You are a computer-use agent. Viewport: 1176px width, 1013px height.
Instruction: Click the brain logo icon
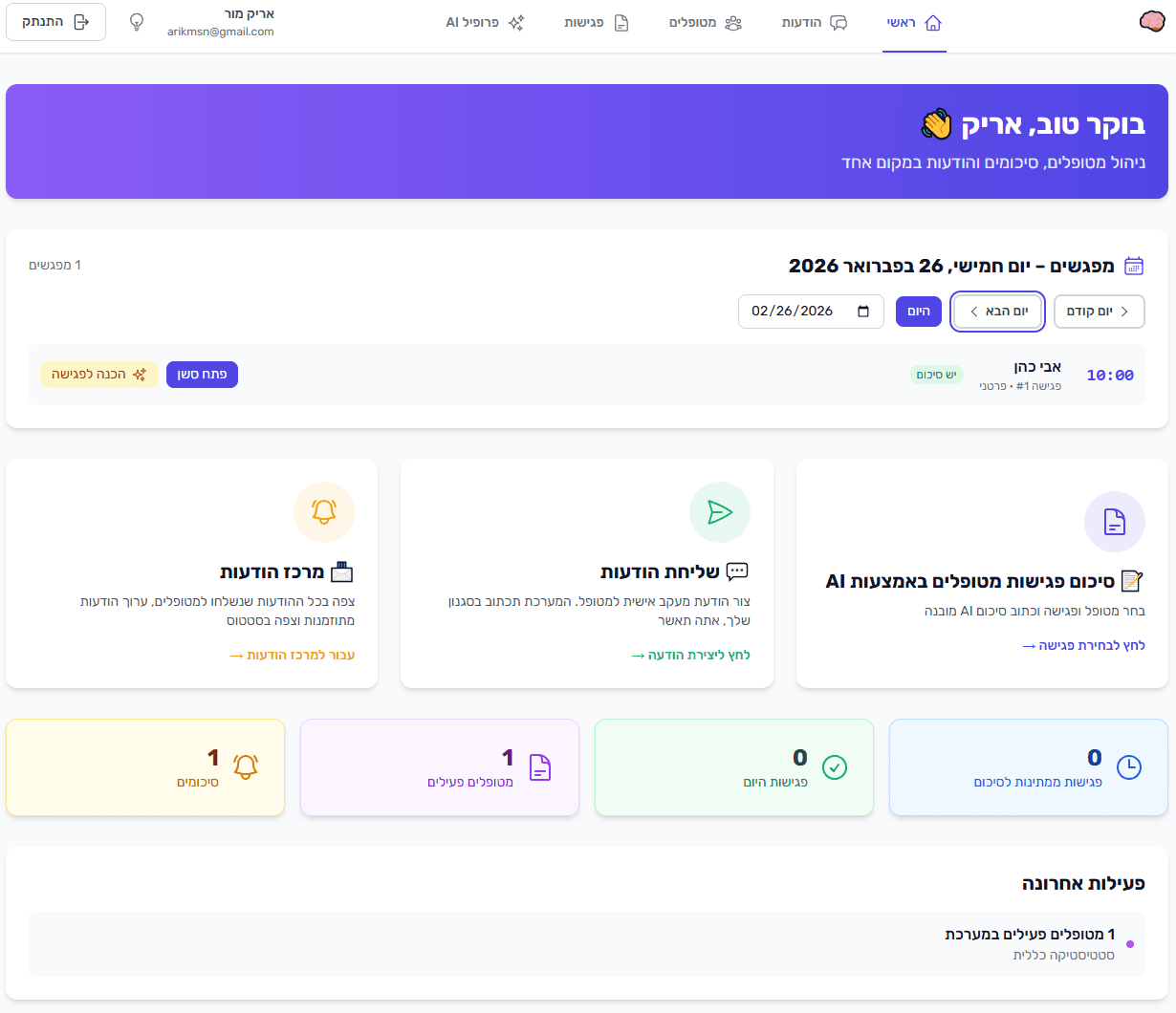(1152, 22)
